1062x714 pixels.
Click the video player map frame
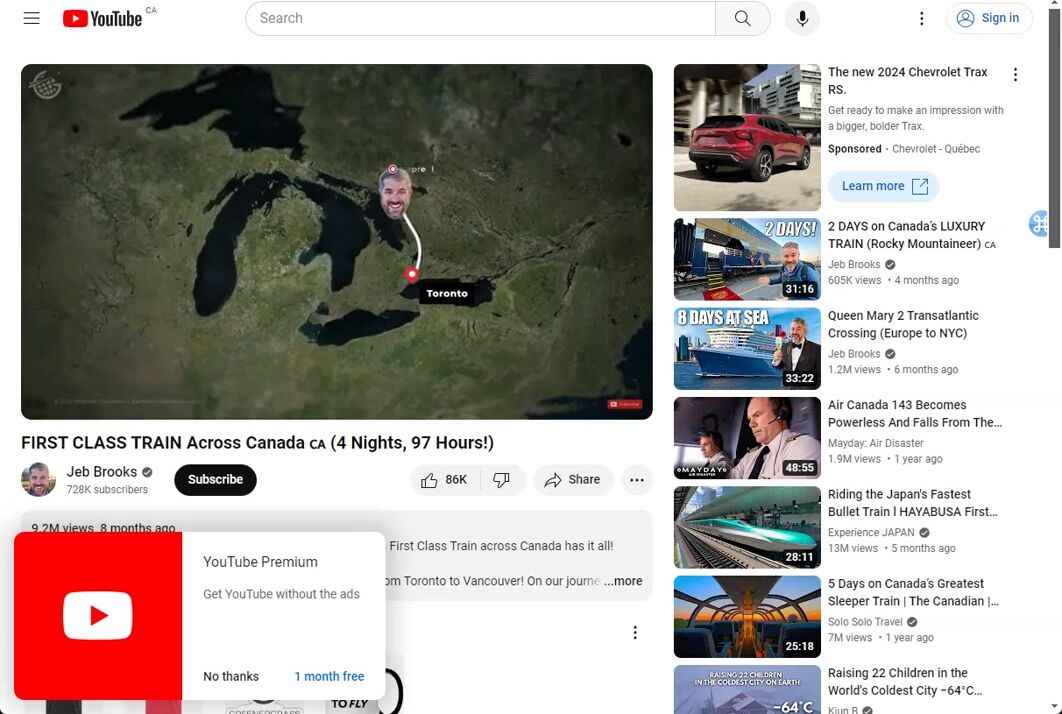(337, 242)
